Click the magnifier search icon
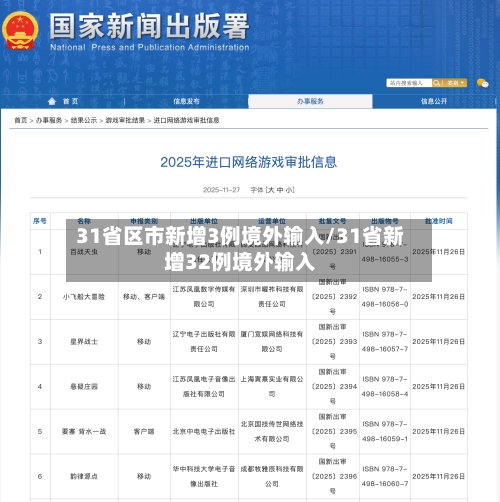500x502 pixels. coord(436,83)
